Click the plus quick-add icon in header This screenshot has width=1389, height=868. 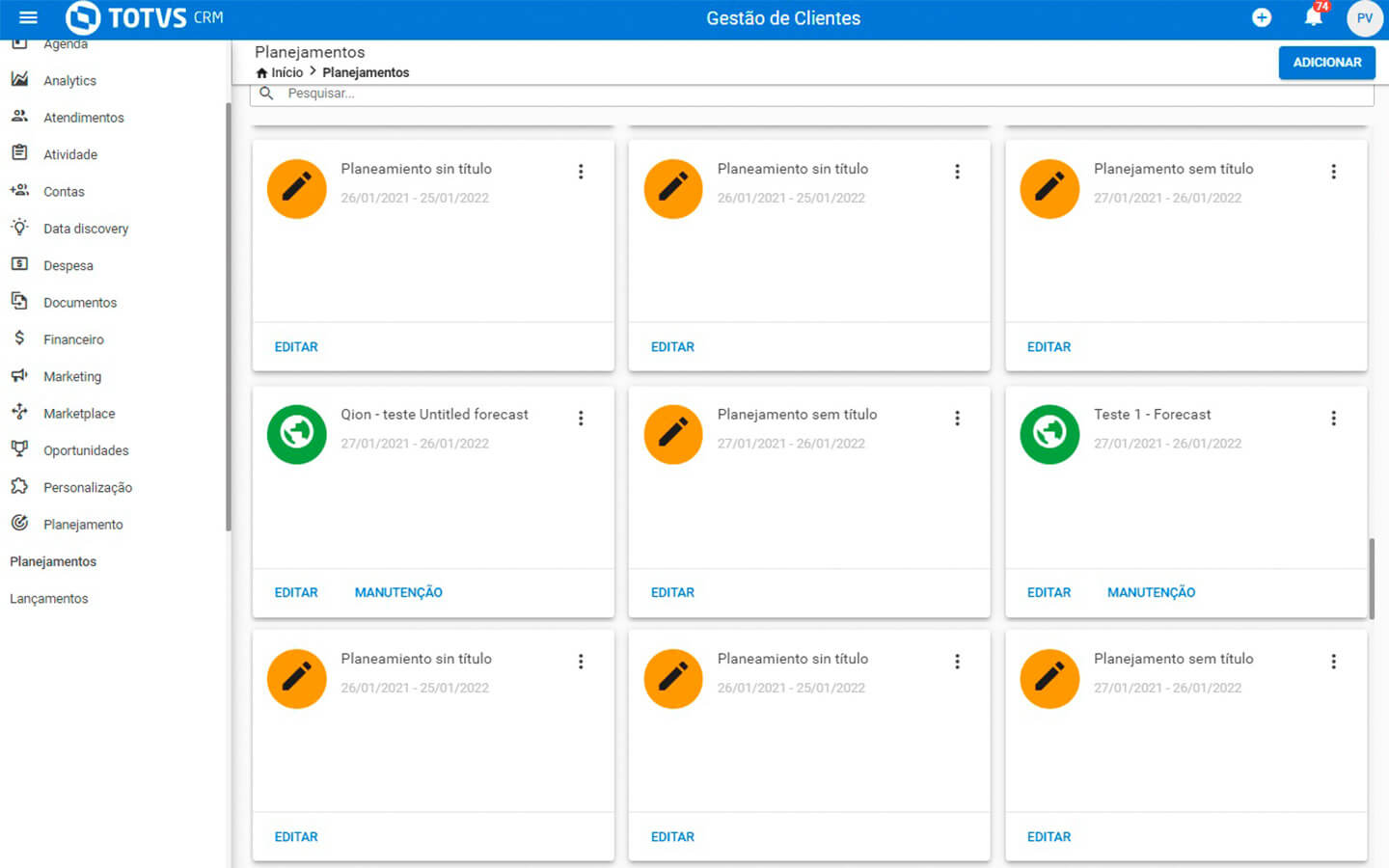click(x=1261, y=17)
